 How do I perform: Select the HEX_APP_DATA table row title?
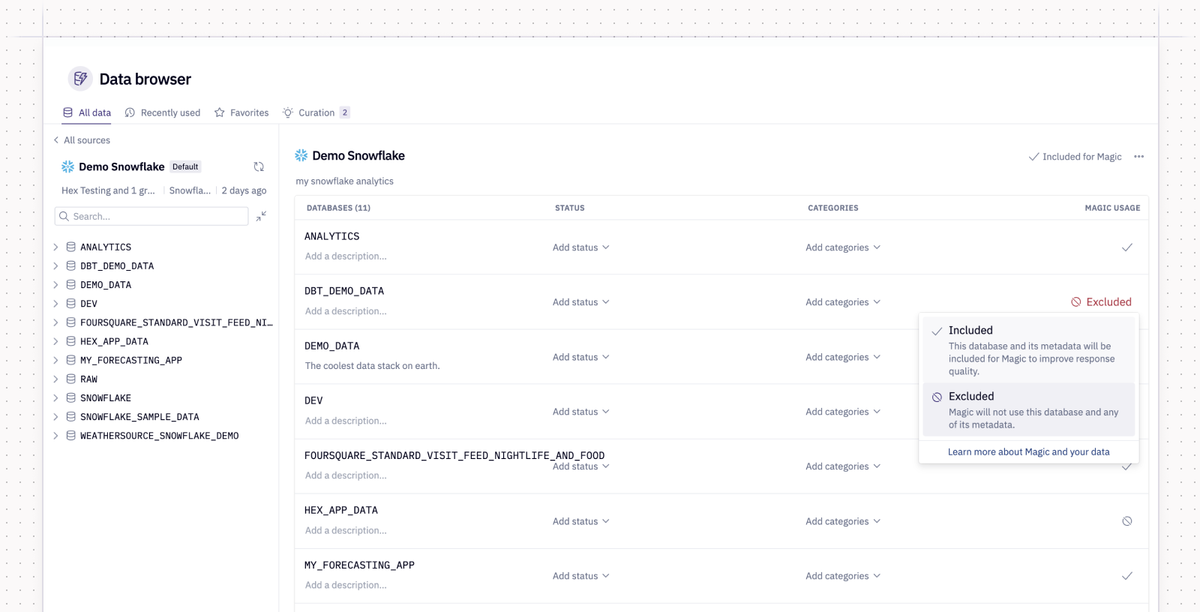point(341,510)
